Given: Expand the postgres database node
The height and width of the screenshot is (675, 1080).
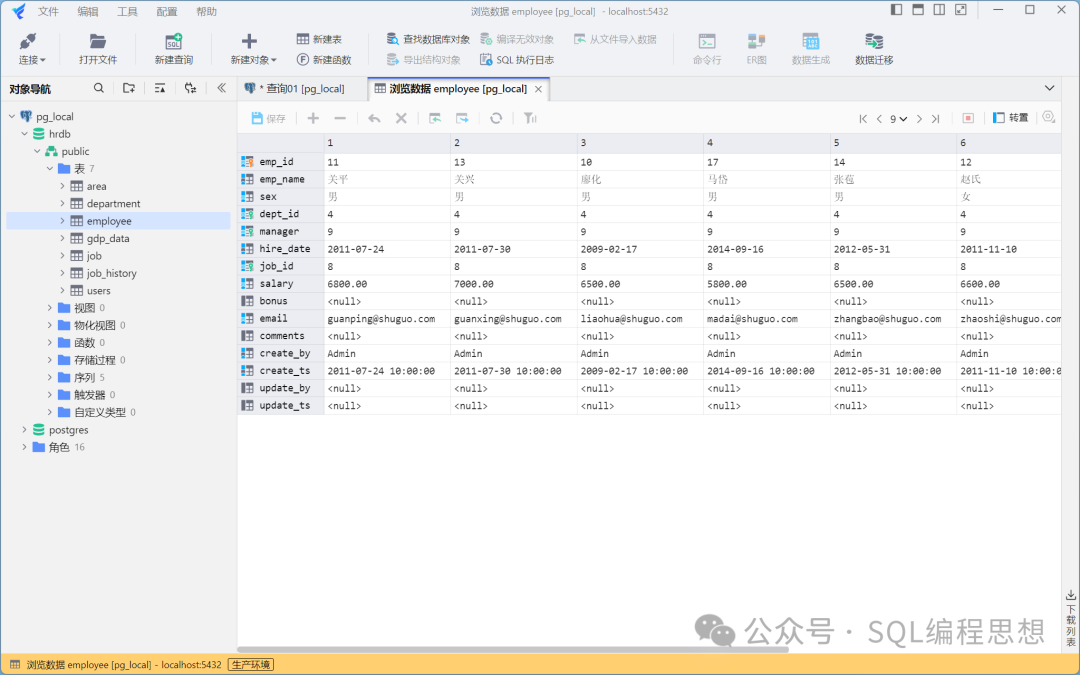Looking at the screenshot, I should pos(25,430).
